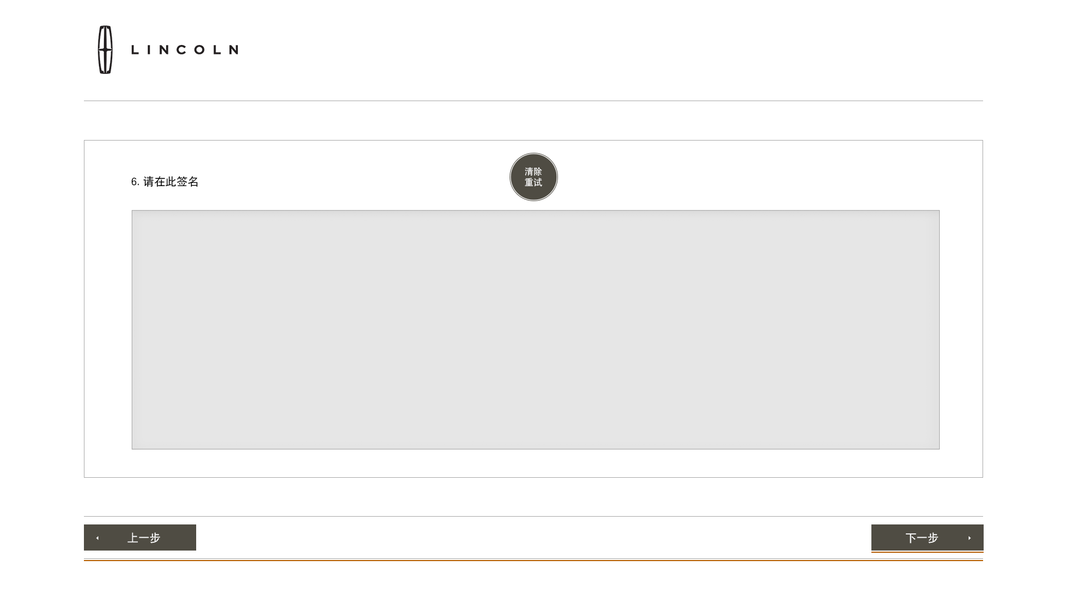
Task: Click the left arrow icon on 上一步
Action: (x=97, y=538)
